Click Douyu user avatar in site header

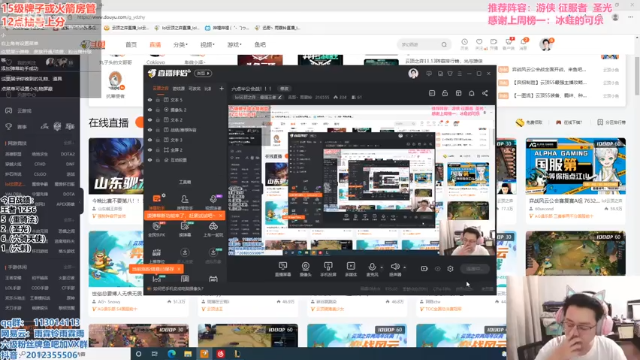[x=546, y=44]
